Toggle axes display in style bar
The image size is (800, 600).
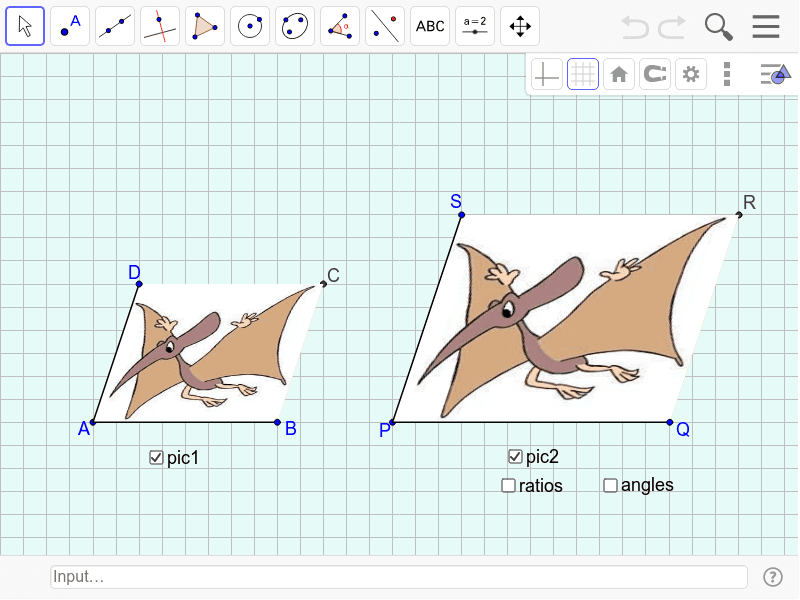click(546, 74)
